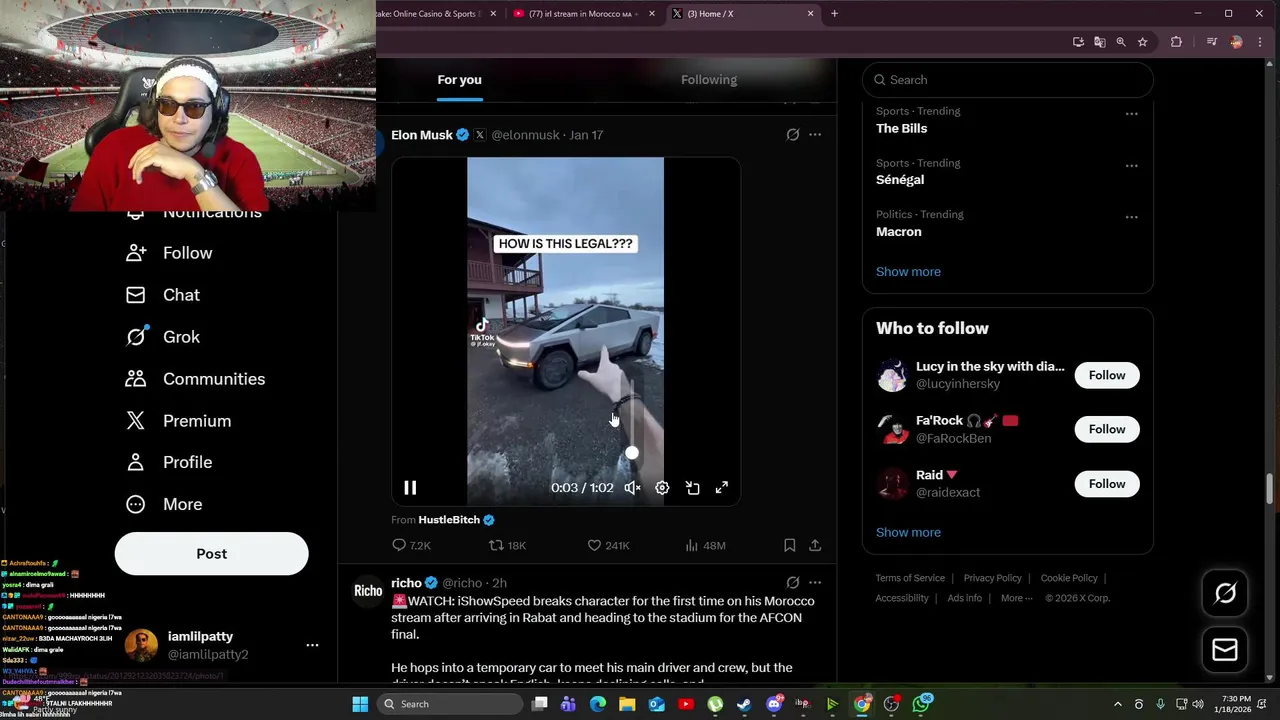Click the Windows taskbar search box

point(450,704)
